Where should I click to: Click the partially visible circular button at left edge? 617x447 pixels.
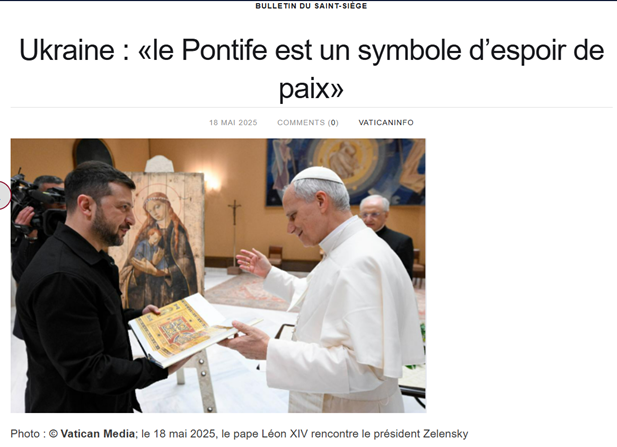5,195
